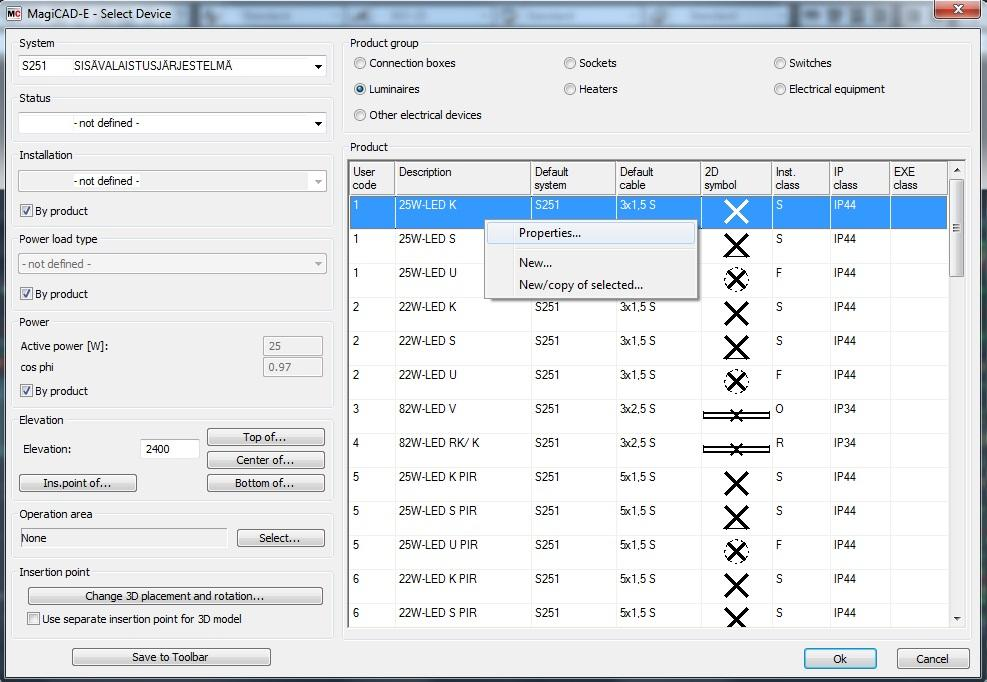Open Change 3D placement and rotation...
This screenshot has width=987, height=682.
pyautogui.click(x=175, y=596)
